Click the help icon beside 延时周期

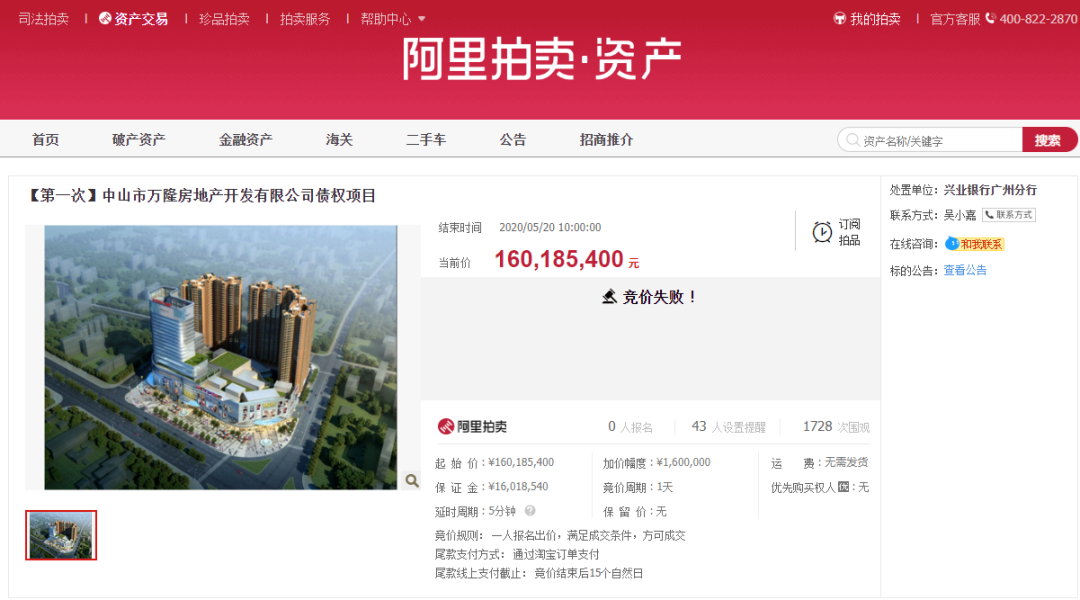(x=530, y=511)
